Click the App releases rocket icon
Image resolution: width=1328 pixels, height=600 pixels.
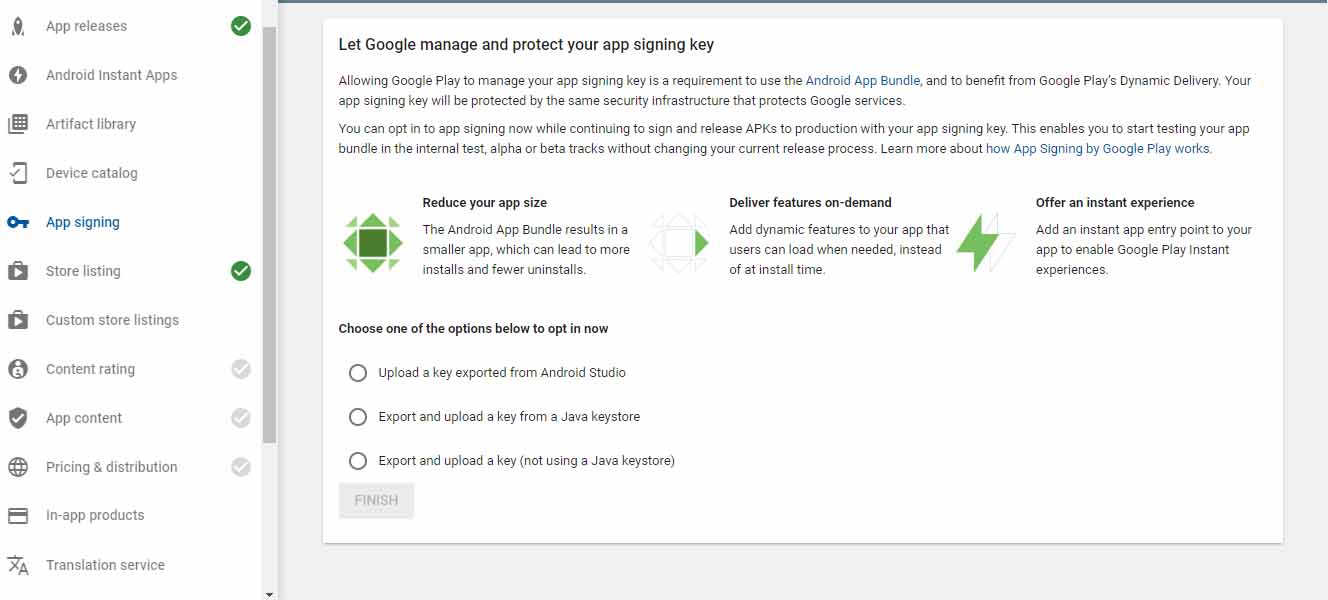18,26
